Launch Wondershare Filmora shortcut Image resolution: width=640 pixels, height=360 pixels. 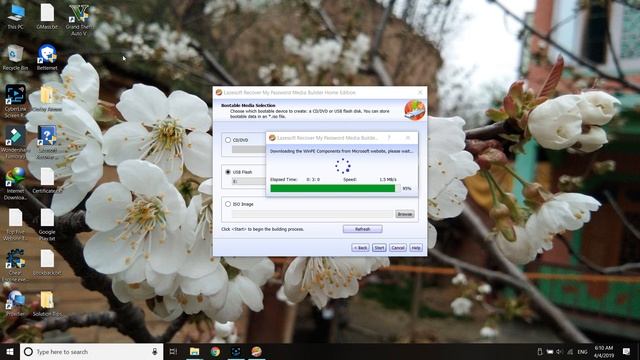15,142
